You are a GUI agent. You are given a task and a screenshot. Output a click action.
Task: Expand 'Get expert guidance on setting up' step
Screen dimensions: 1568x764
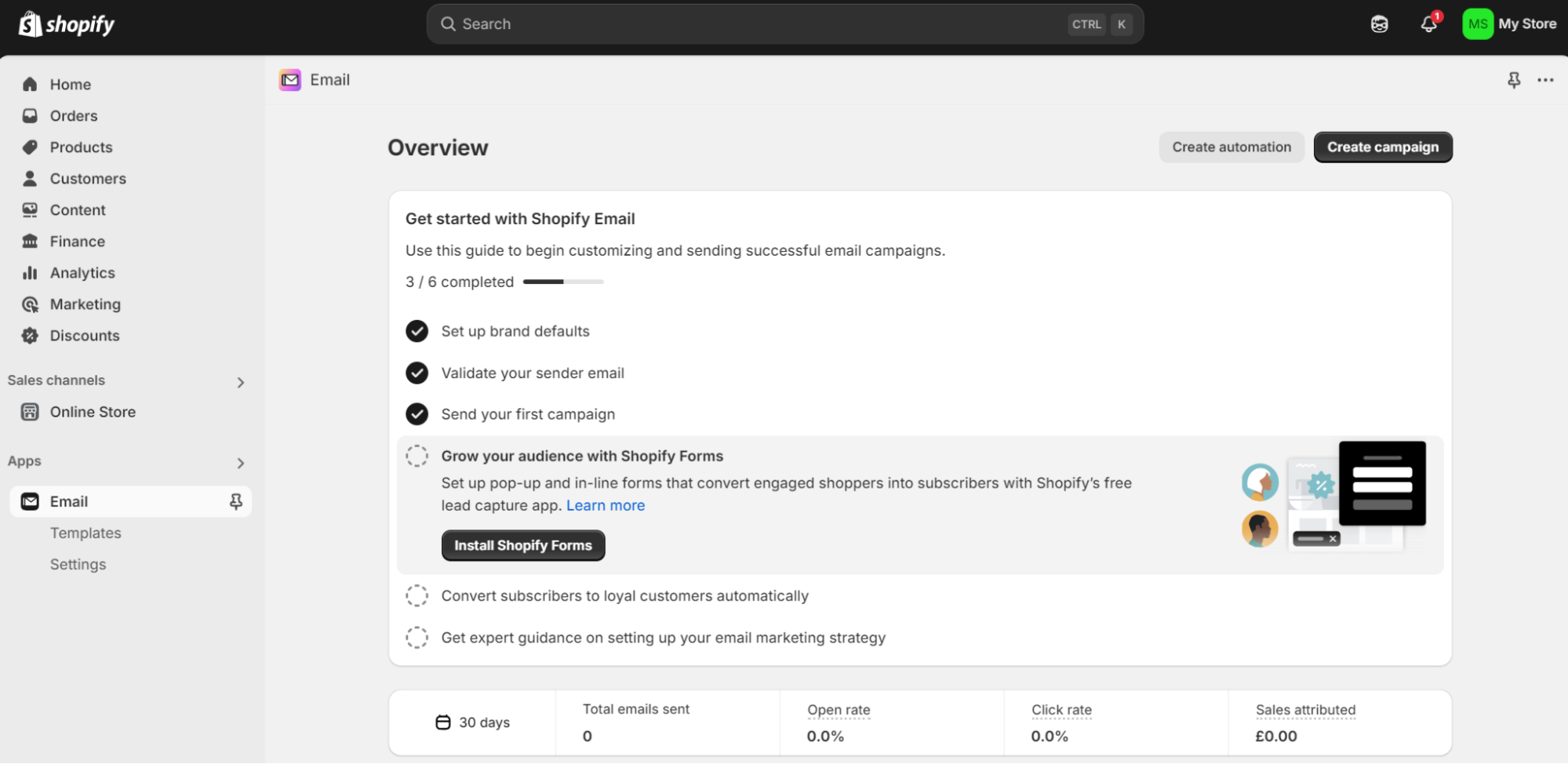coord(664,638)
